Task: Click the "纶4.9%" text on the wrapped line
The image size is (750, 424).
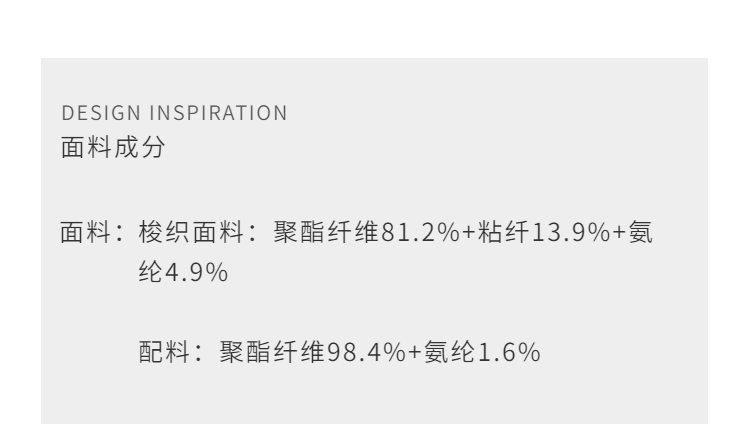Action: (182, 274)
